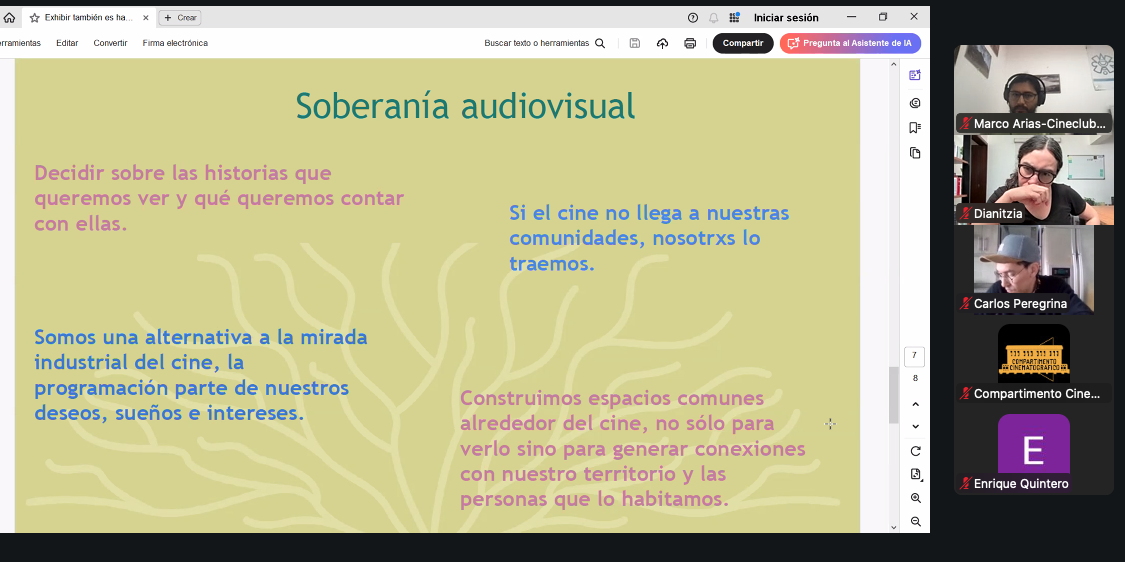Open the Editar menu
The image size is (1125, 562).
click(67, 43)
